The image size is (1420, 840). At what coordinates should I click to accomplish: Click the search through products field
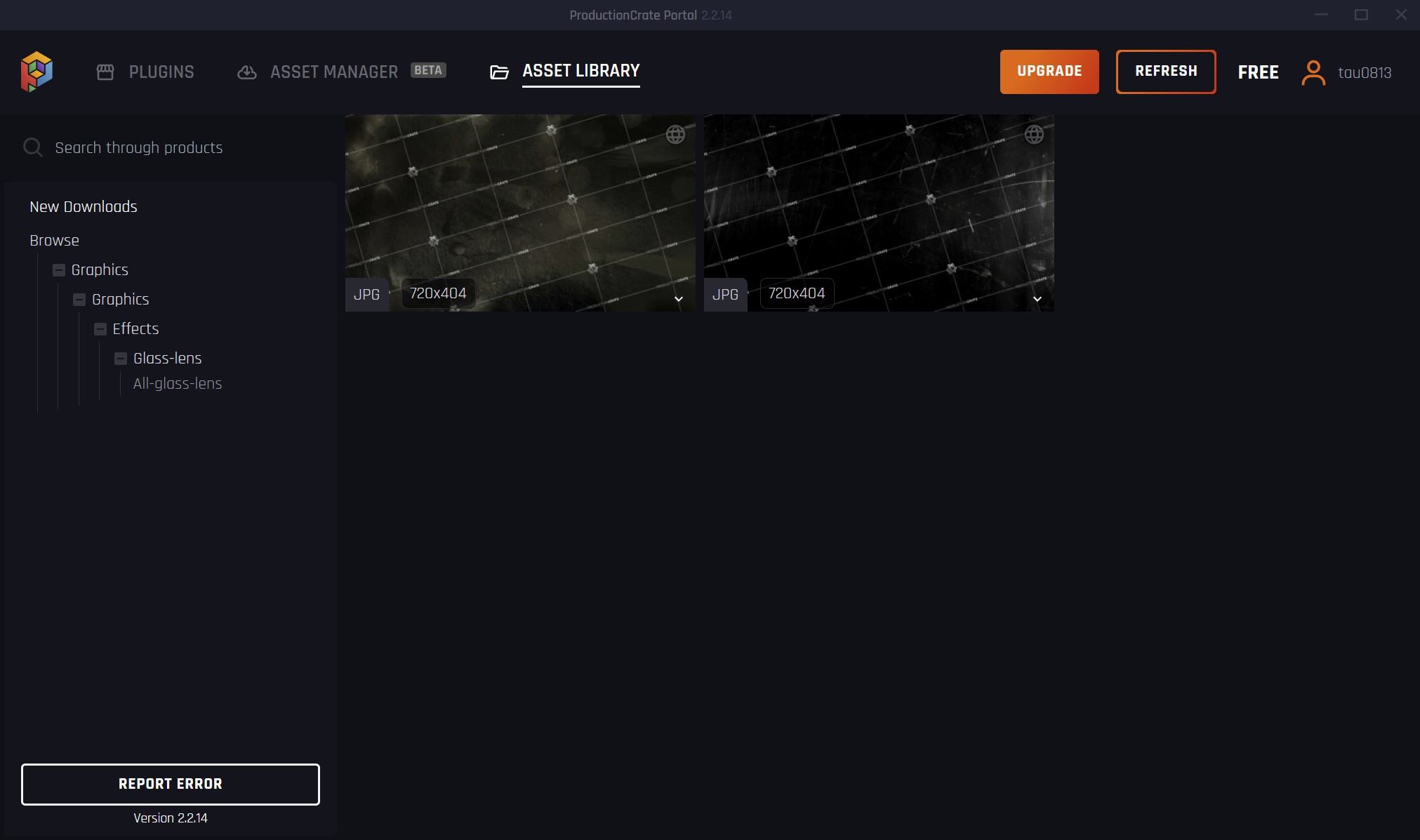pyautogui.click(x=139, y=147)
